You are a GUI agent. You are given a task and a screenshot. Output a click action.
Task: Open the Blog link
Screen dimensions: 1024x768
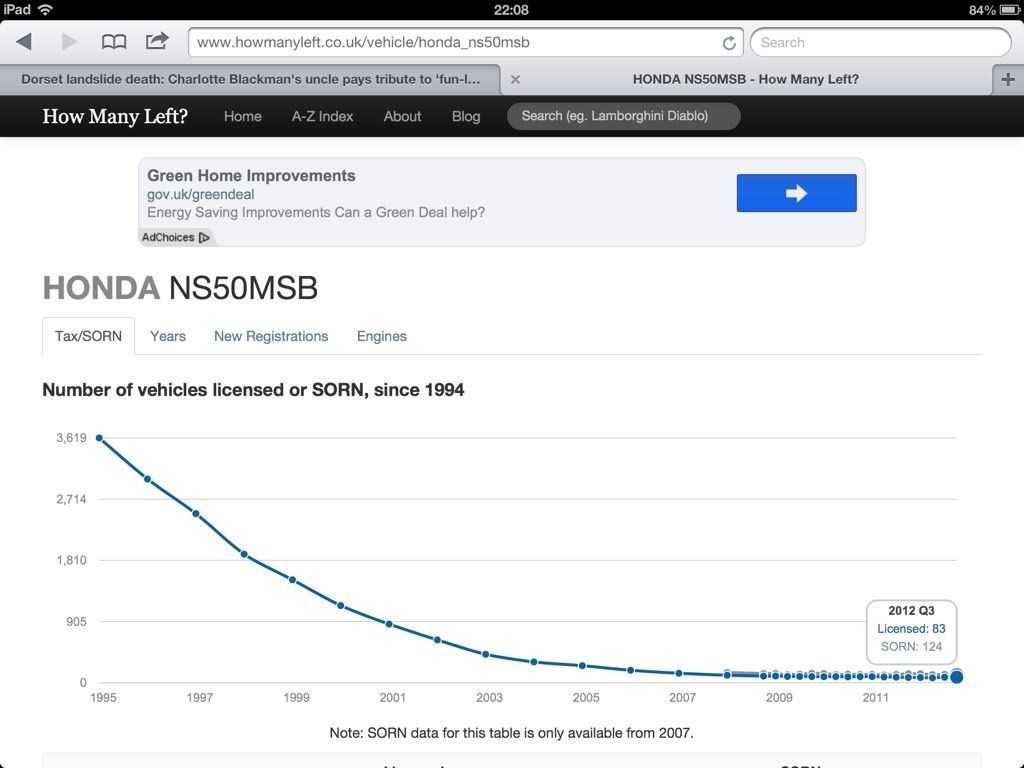click(466, 116)
